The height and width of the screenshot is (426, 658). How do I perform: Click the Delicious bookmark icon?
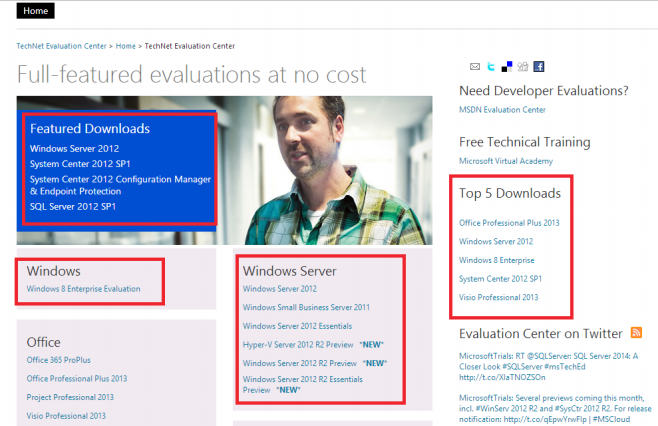point(506,67)
